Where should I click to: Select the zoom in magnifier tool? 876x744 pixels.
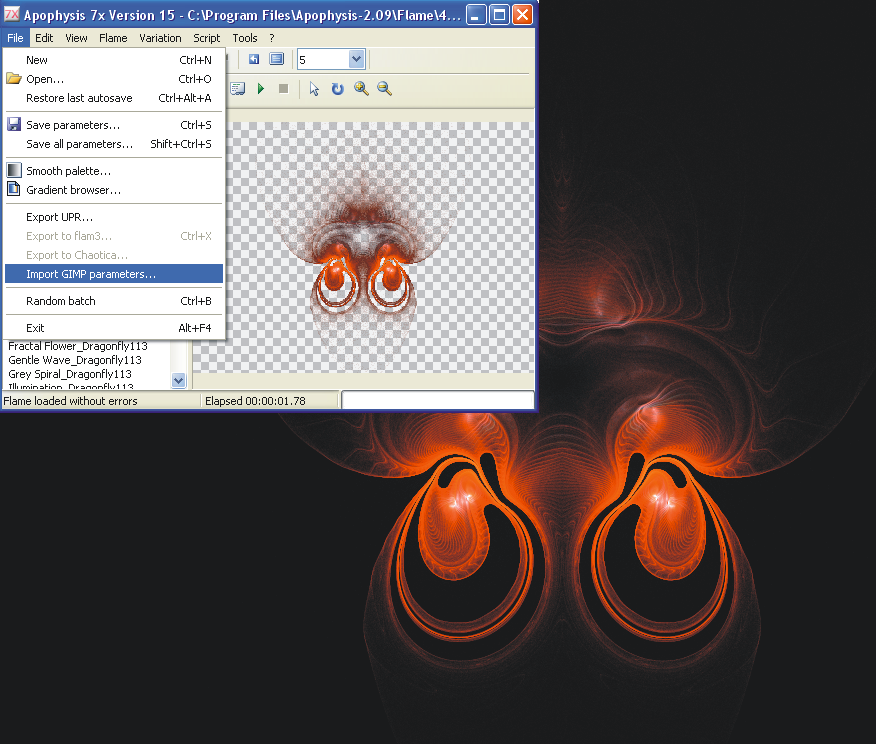361,89
